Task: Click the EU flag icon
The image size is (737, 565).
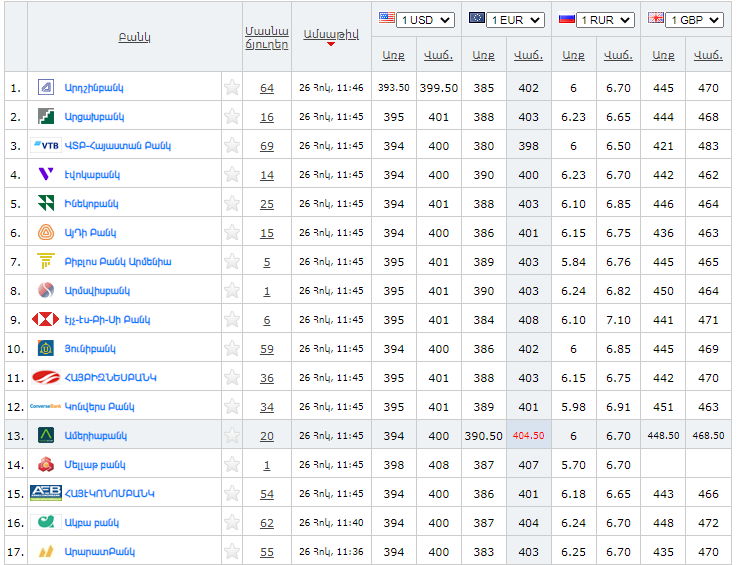Action: pyautogui.click(x=477, y=18)
